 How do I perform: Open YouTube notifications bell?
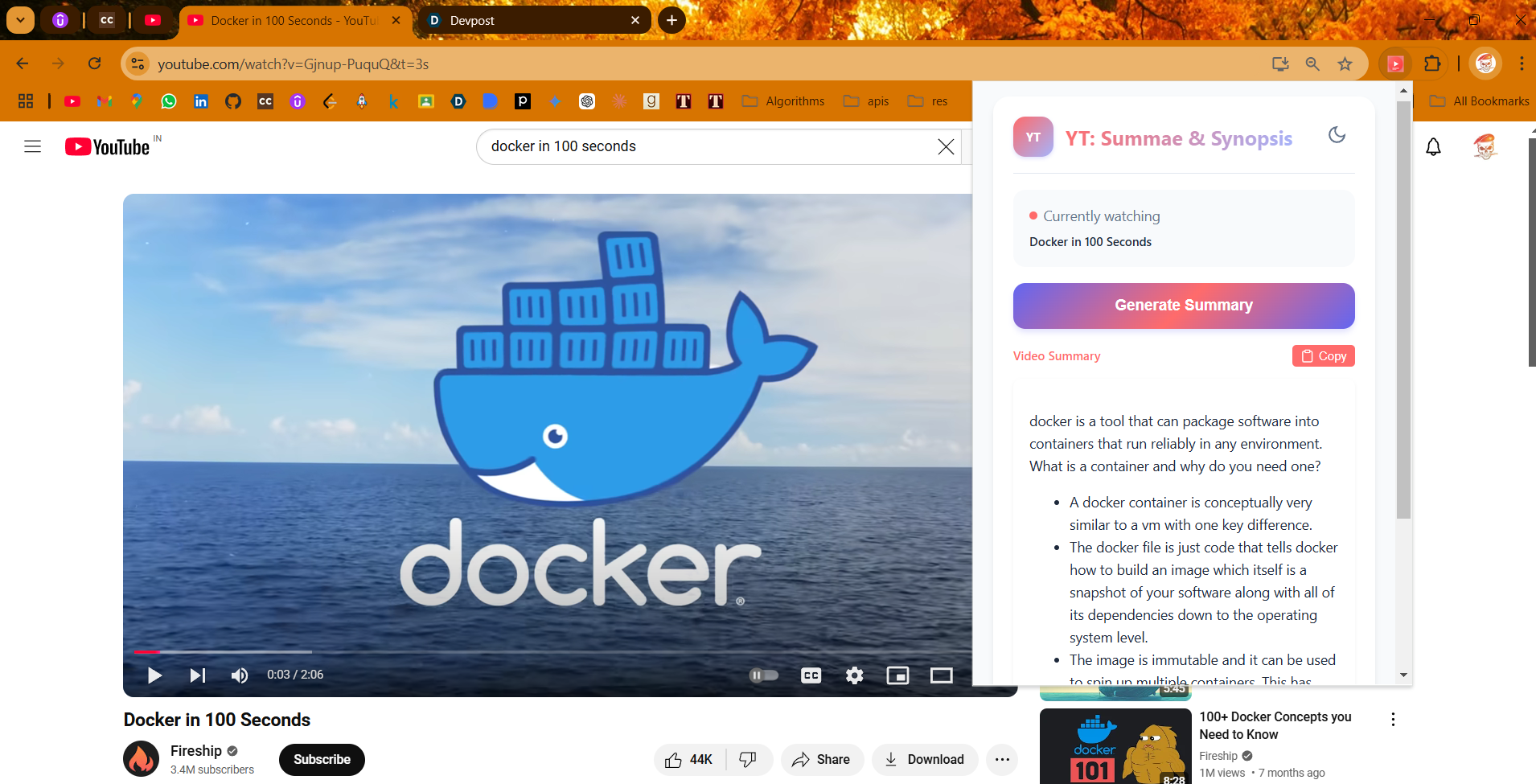(1433, 146)
